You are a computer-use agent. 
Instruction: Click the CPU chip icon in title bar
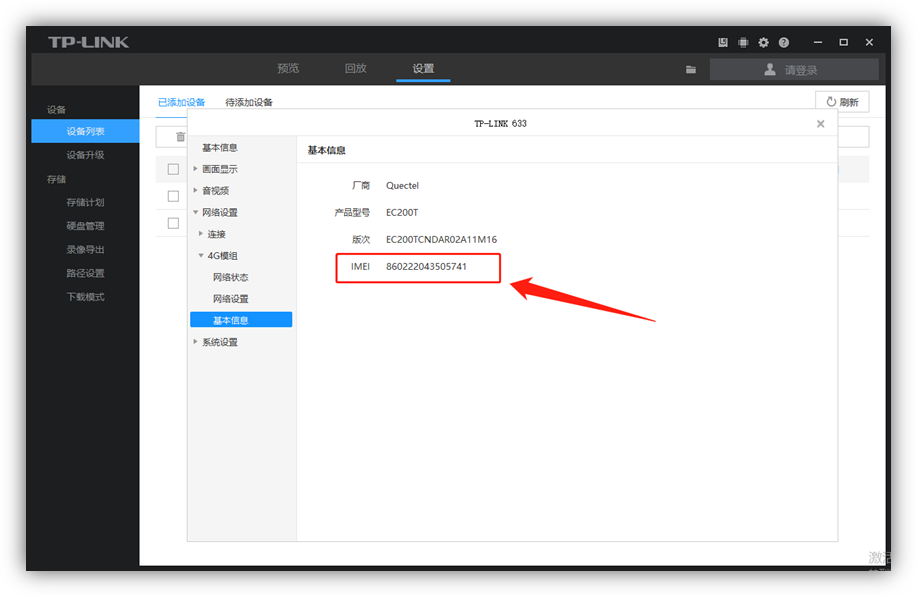(743, 42)
